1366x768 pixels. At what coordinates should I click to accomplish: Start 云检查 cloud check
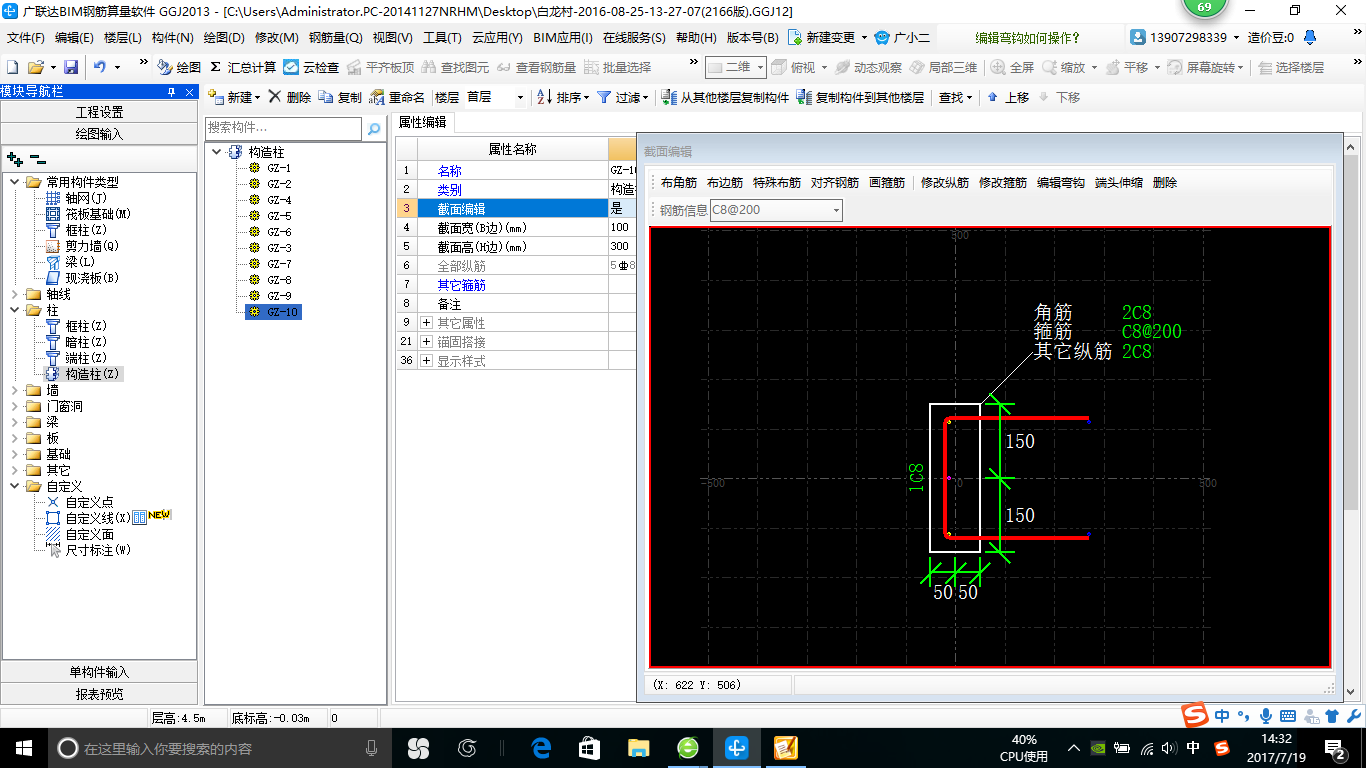(x=311, y=67)
